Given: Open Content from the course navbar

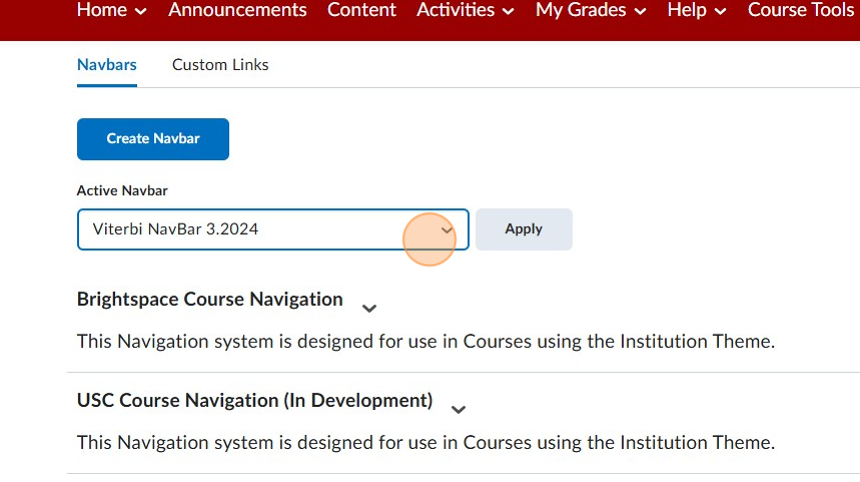Looking at the screenshot, I should [x=362, y=11].
